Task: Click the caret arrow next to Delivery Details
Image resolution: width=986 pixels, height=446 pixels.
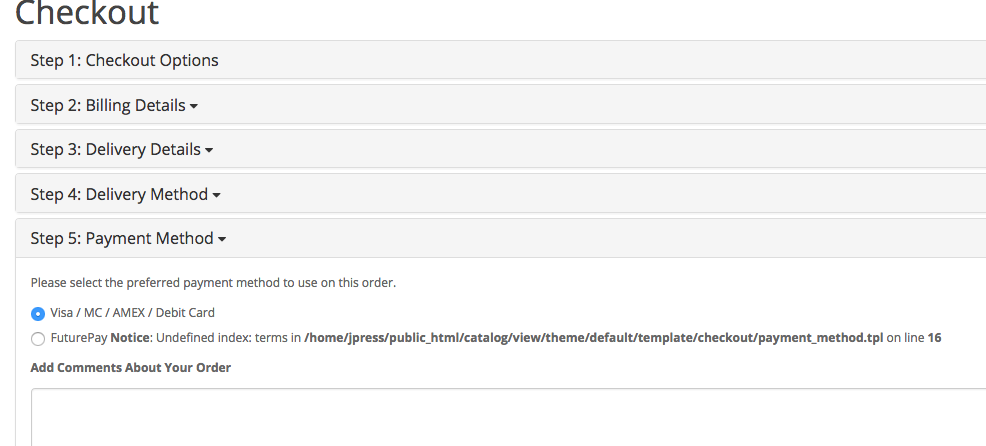Action: 209,151
